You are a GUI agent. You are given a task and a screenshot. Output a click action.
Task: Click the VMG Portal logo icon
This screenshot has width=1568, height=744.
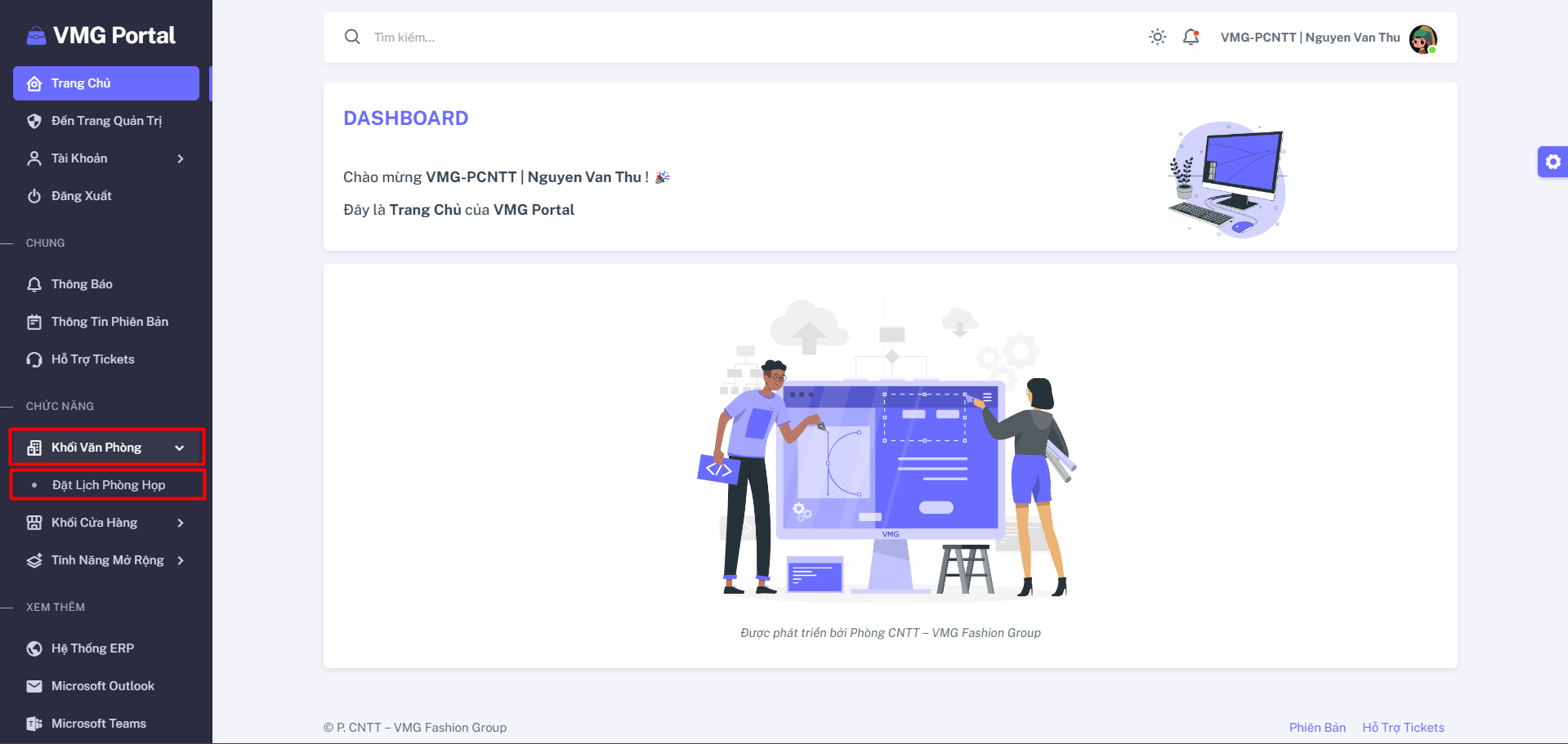tap(36, 36)
